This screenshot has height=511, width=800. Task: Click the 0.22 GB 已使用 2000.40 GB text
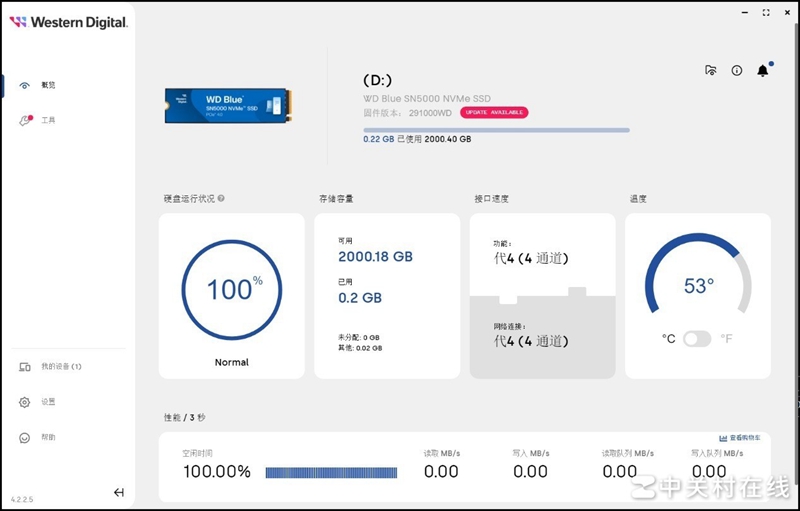417,139
